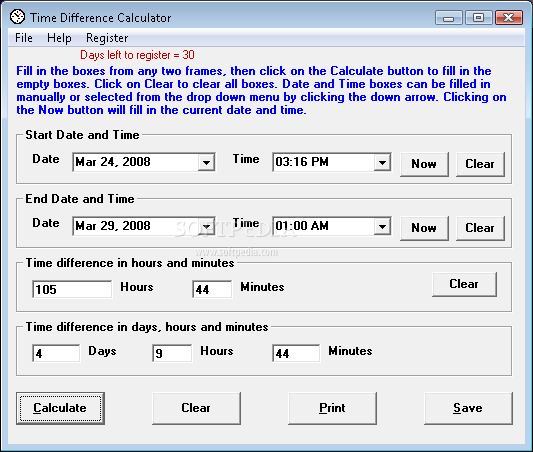The width and height of the screenshot is (533, 452).
Task: Click the 'Days left to register = 30' text
Action: coord(137,55)
